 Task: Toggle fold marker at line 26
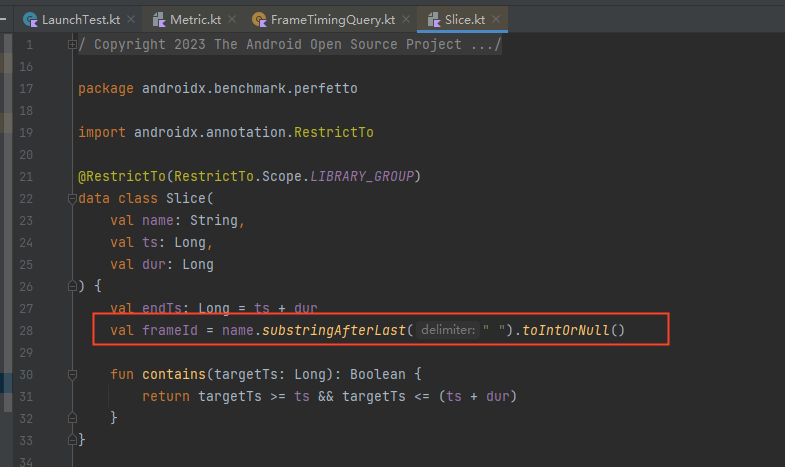72,286
